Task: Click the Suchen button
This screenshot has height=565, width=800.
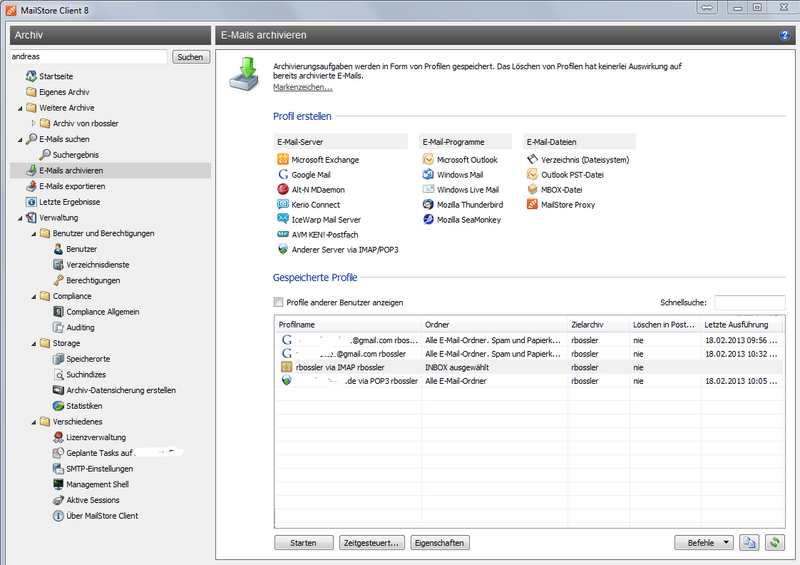Action: pos(190,57)
